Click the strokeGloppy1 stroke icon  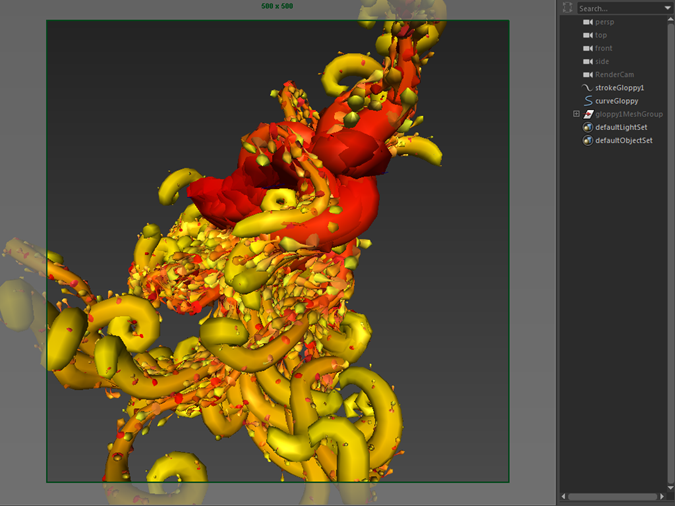pos(587,87)
